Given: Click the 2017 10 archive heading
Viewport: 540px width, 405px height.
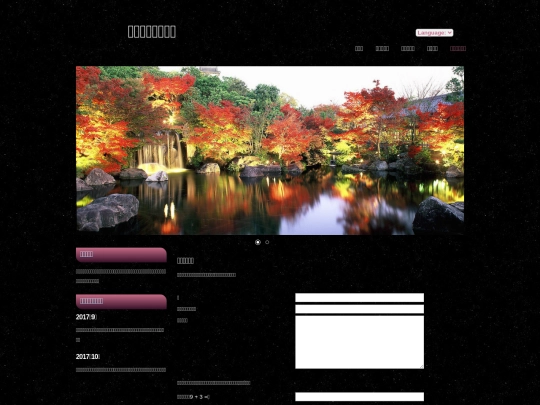Looking at the screenshot, I should 88,356.
